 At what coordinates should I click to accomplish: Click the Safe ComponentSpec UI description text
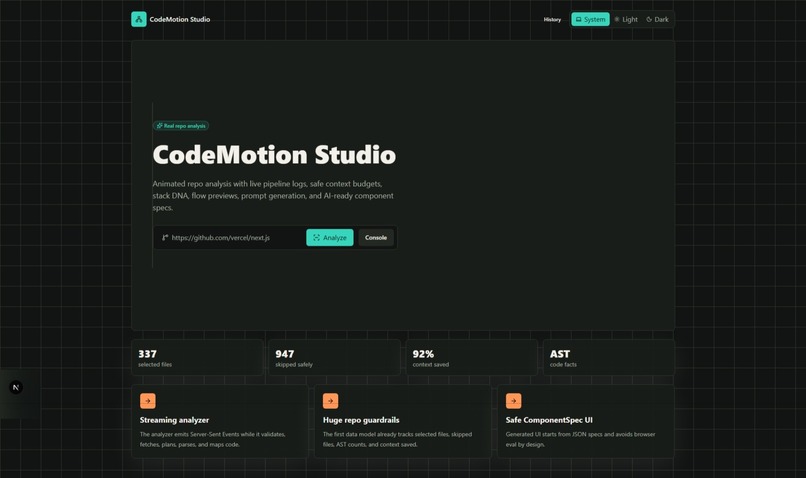[x=580, y=439]
